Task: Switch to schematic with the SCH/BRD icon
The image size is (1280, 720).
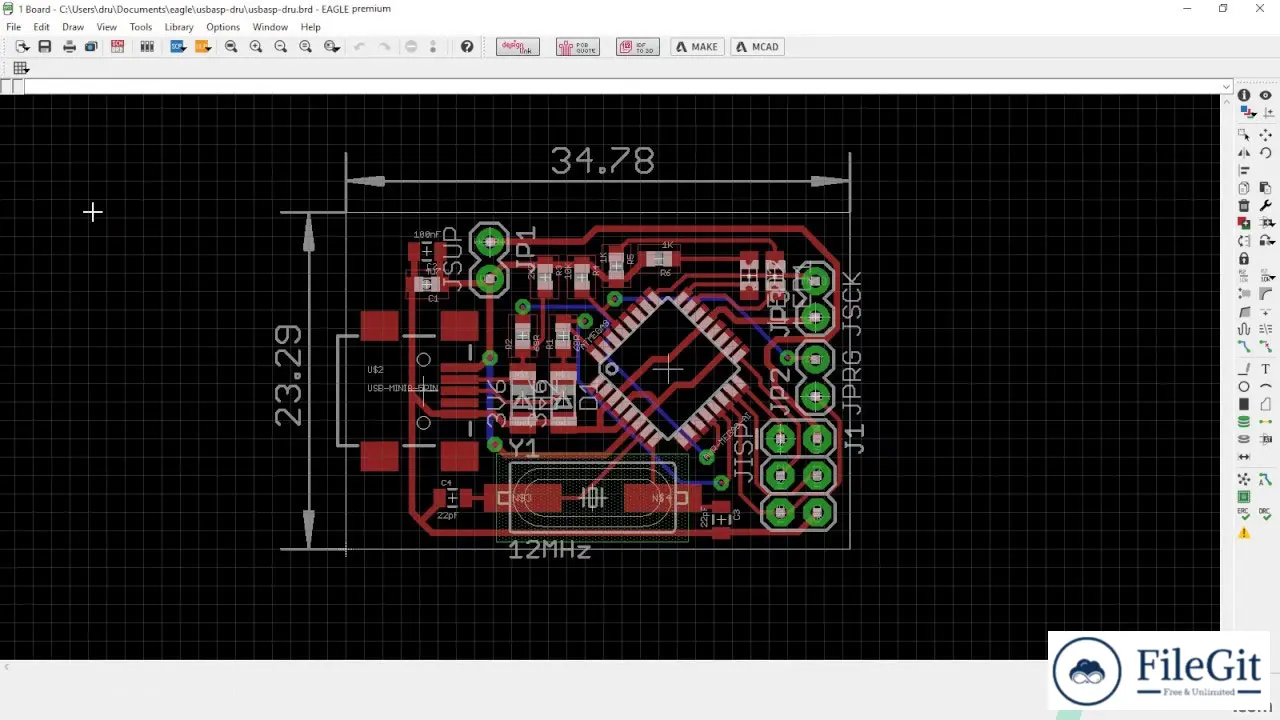Action: coord(118,47)
